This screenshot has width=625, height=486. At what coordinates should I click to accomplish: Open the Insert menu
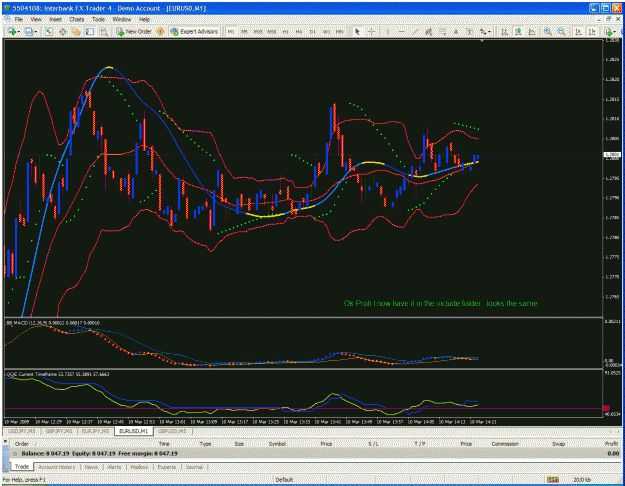click(x=55, y=19)
